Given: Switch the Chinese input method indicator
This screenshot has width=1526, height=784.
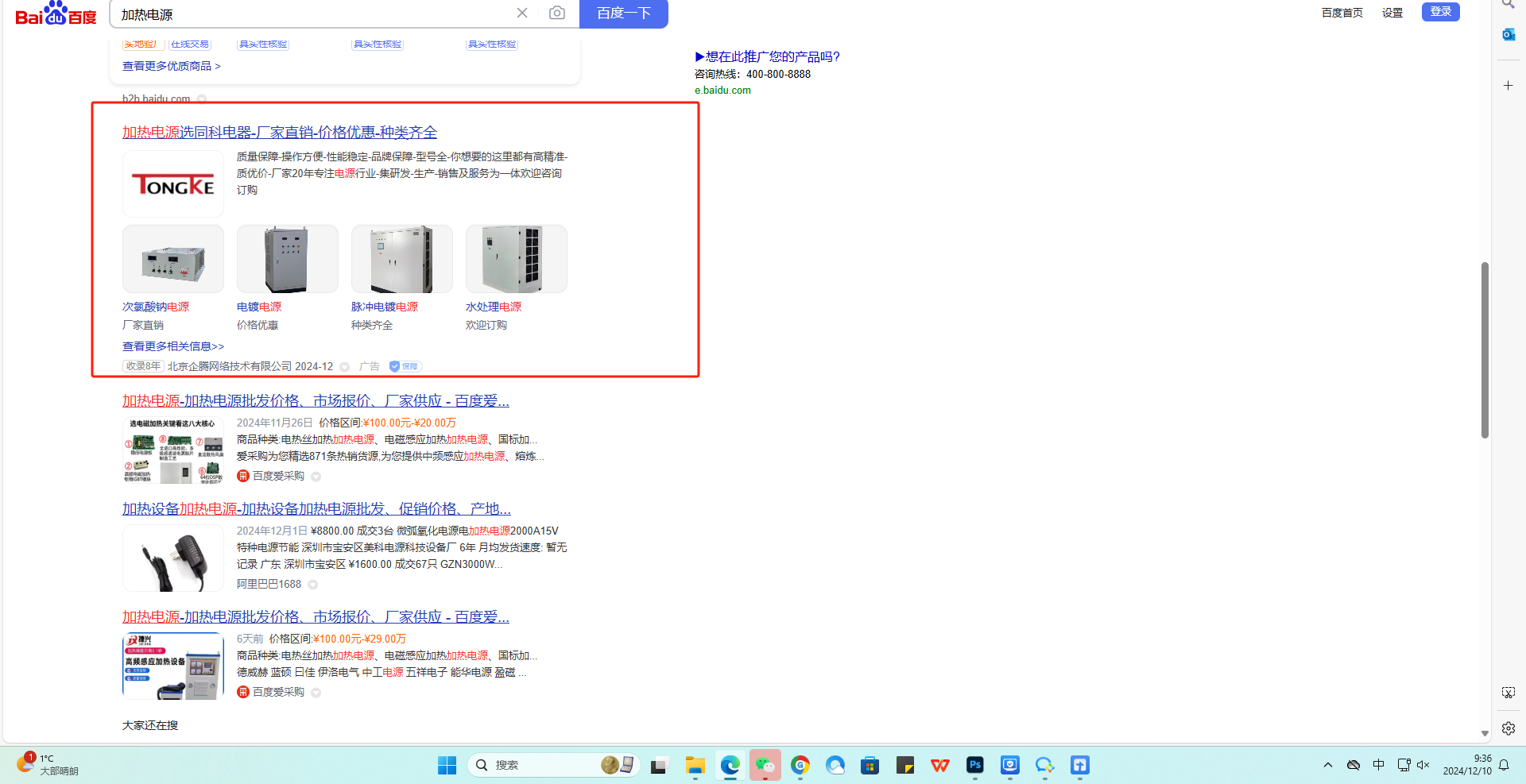Looking at the screenshot, I should pos(1378,765).
